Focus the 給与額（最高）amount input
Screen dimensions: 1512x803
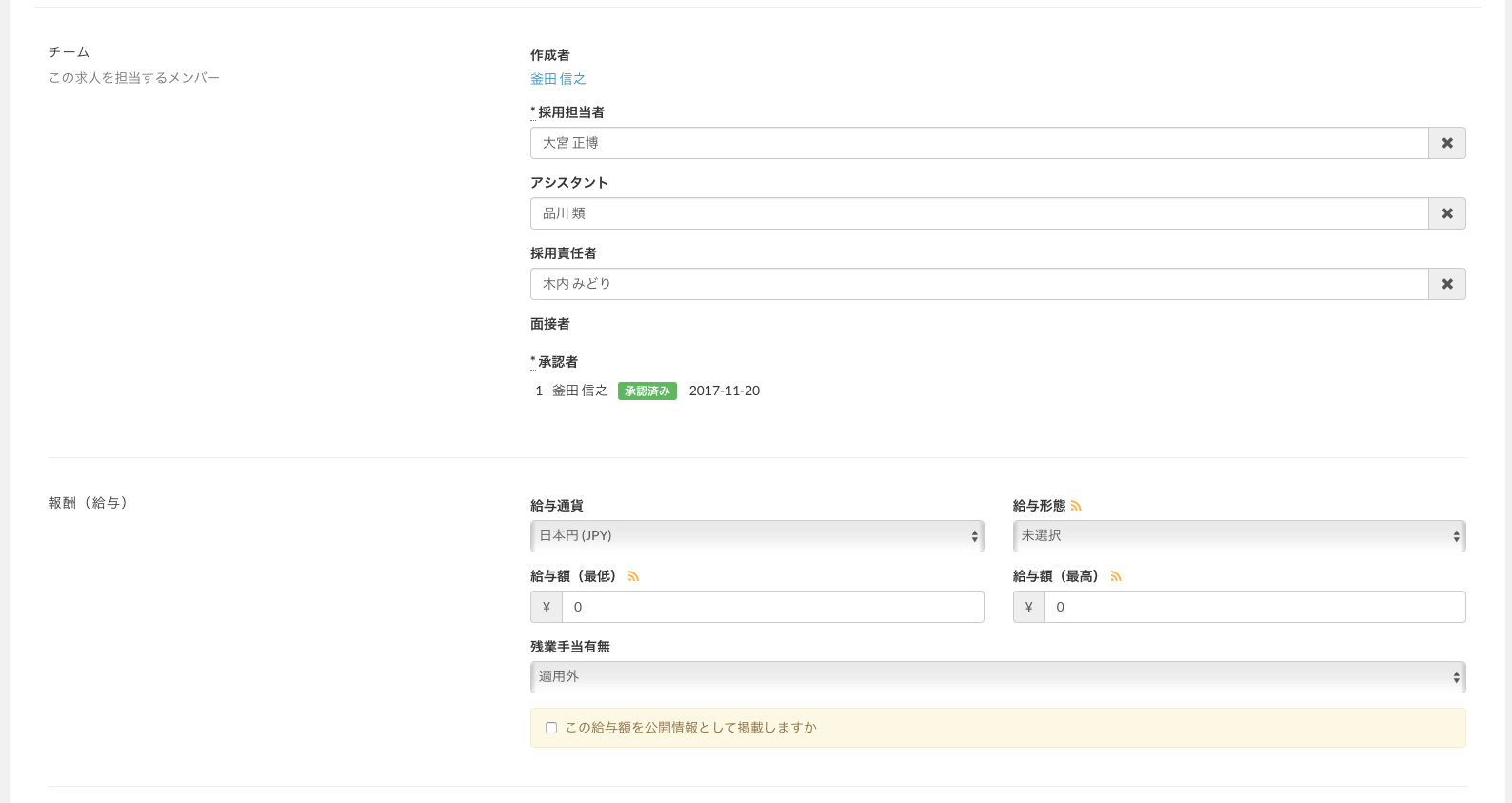tap(1254, 607)
